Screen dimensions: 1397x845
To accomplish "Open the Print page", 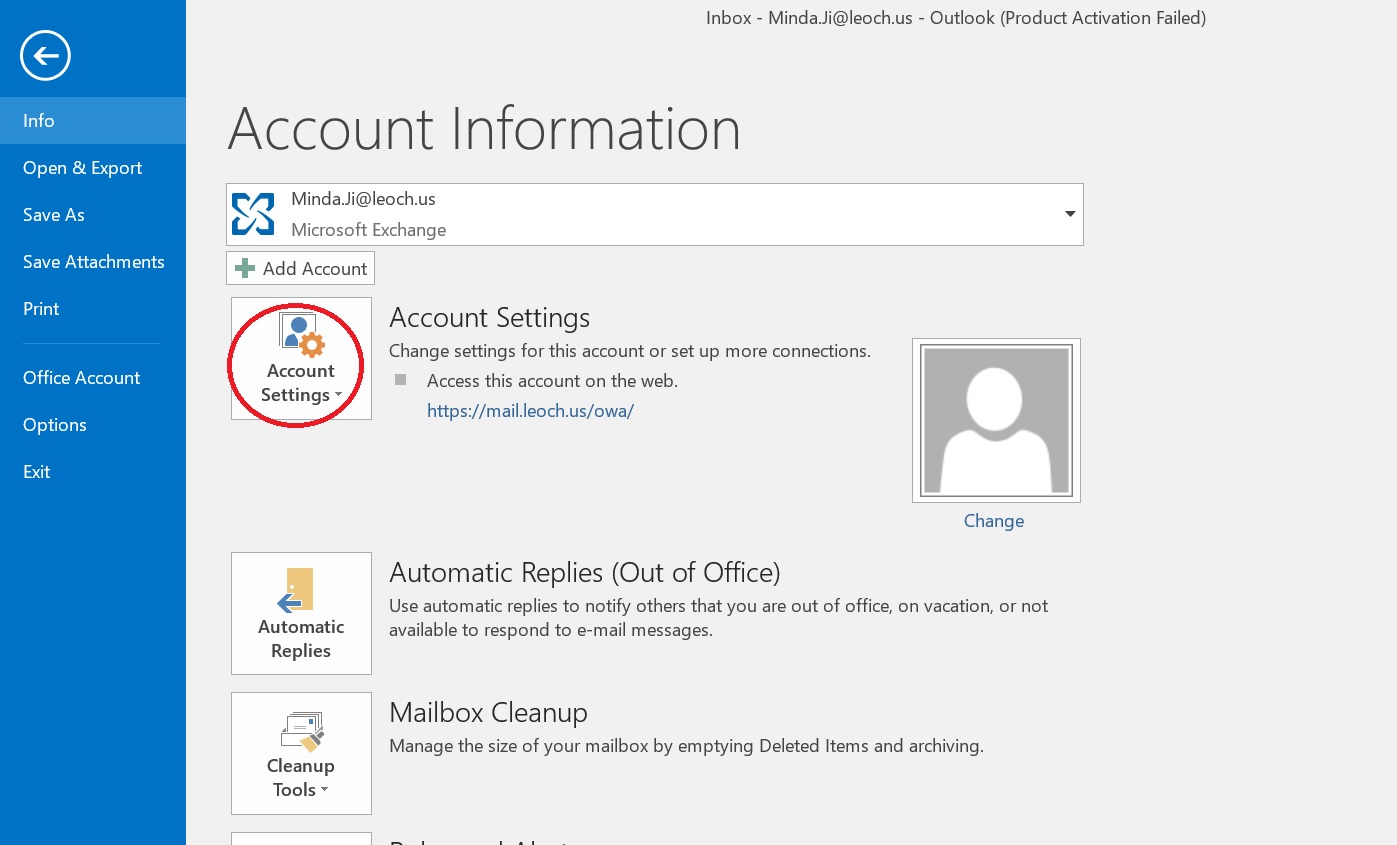I will [x=93, y=309].
